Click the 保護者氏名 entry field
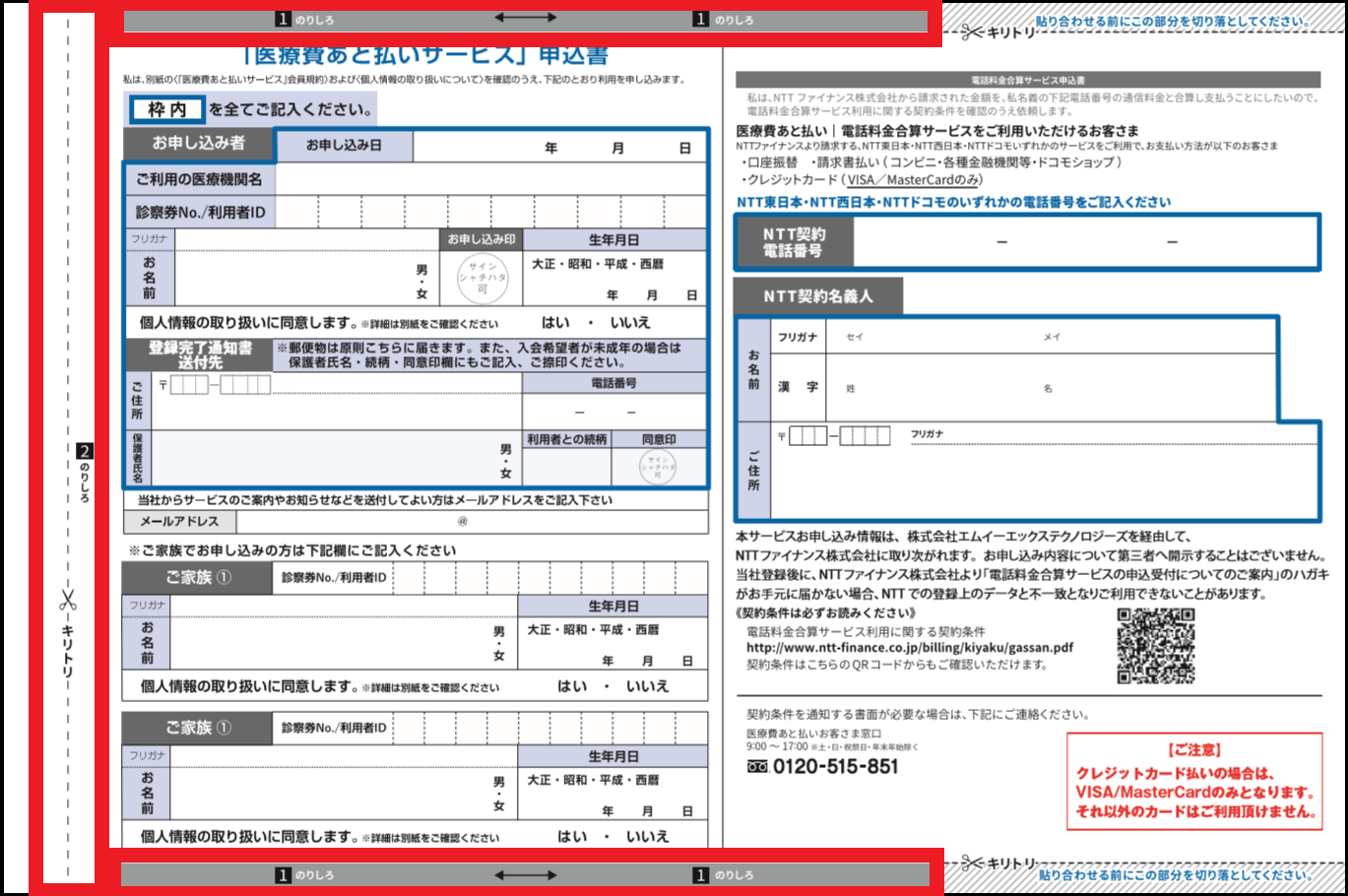Image resolution: width=1348 pixels, height=896 pixels. [336, 459]
